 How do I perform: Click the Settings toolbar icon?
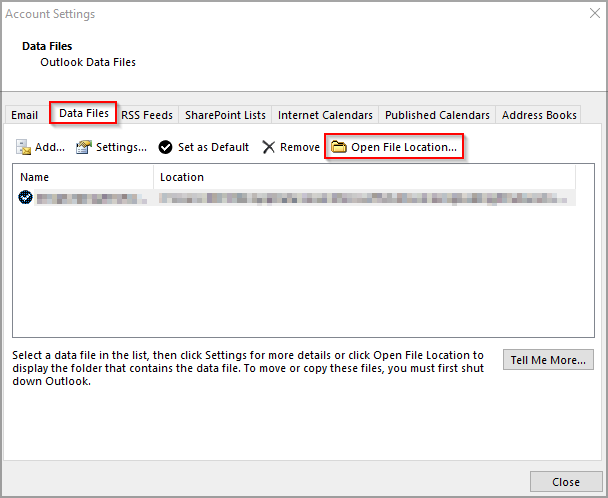[84, 147]
